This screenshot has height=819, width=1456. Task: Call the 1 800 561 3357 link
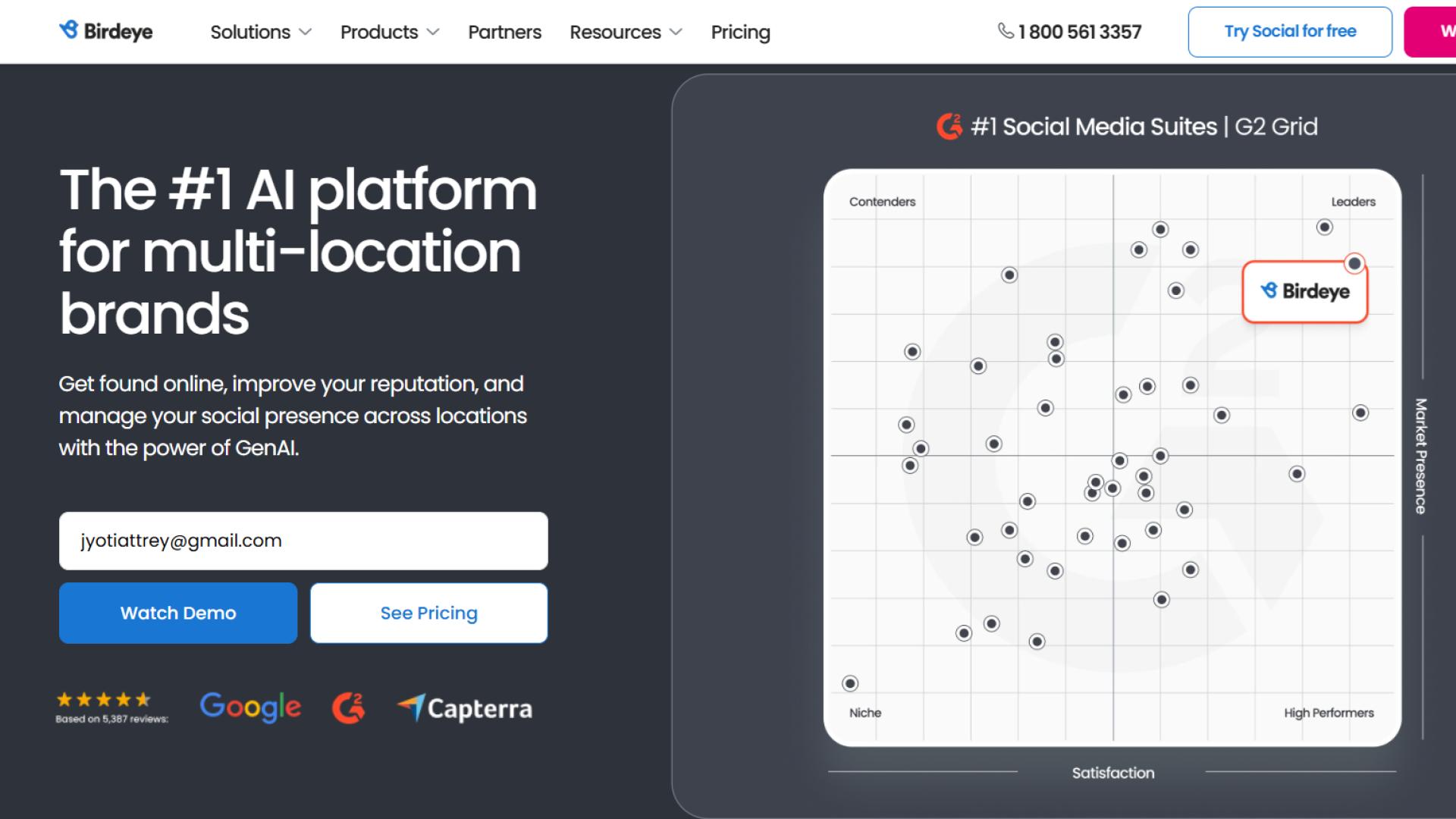point(1079,32)
